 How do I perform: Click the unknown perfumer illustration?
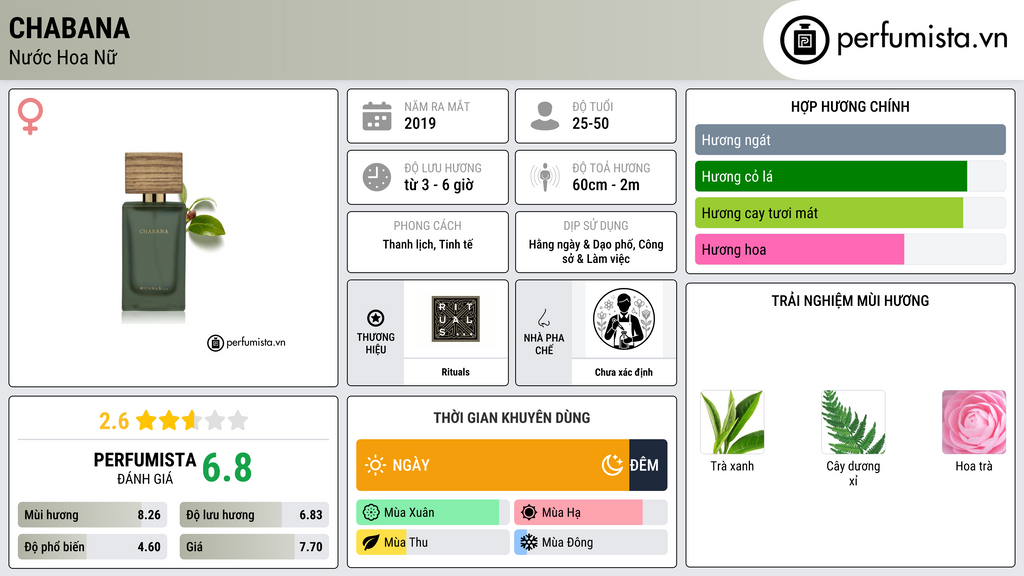[x=624, y=319]
